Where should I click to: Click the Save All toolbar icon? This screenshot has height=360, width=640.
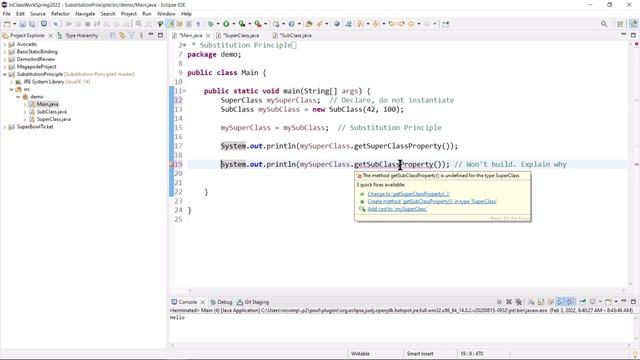32,24
